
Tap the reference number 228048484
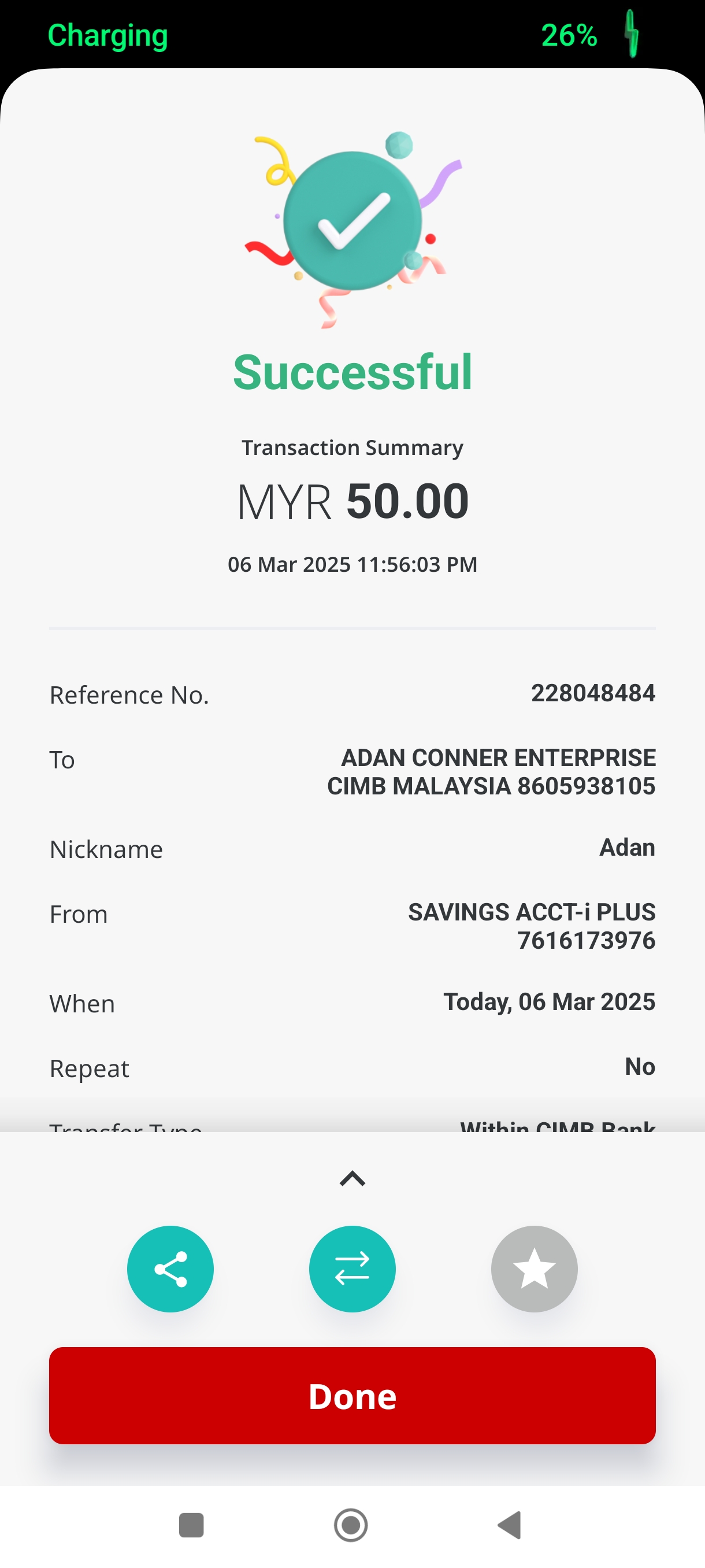click(593, 693)
